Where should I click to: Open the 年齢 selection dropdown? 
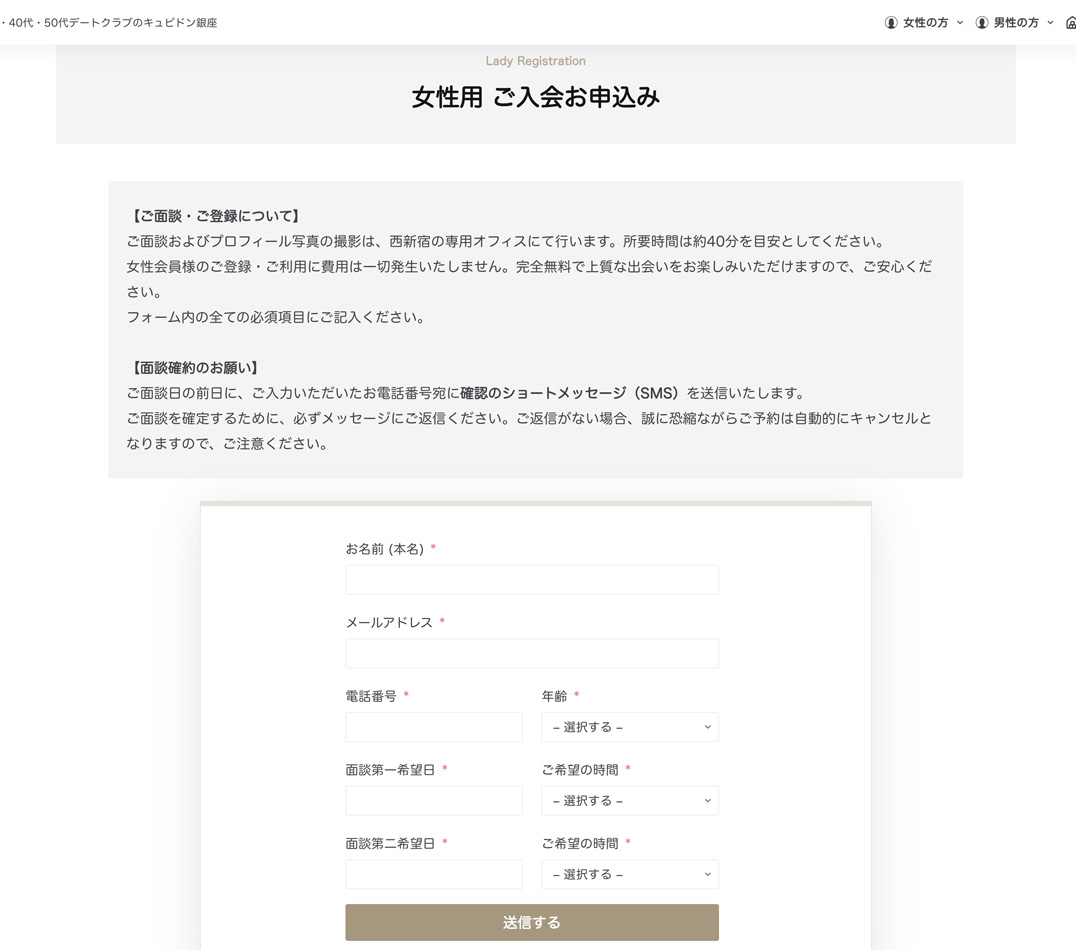pyautogui.click(x=629, y=726)
